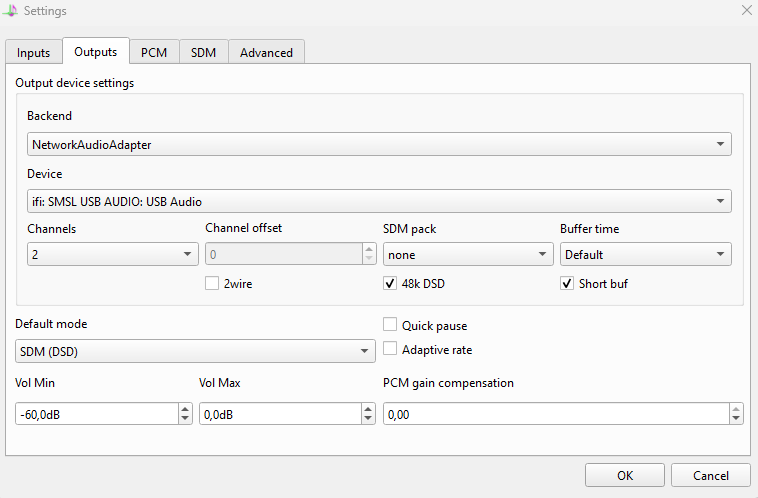Image resolution: width=758 pixels, height=498 pixels.
Task: Click the HQPlayer app icon in title bar
Action: pyautogui.click(x=10, y=10)
